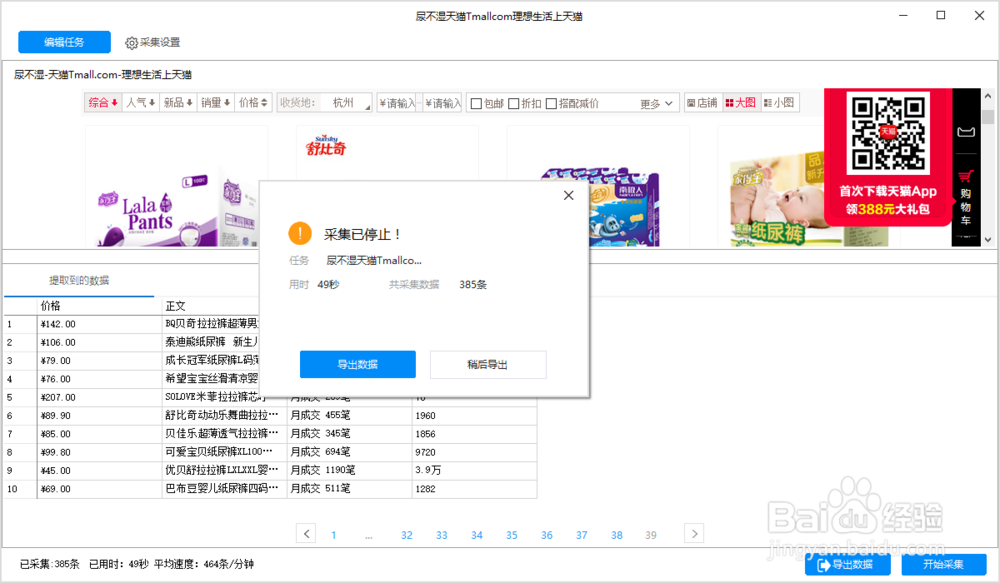Expand the 更多 filter dropdown
1000x583 pixels.
point(656,103)
